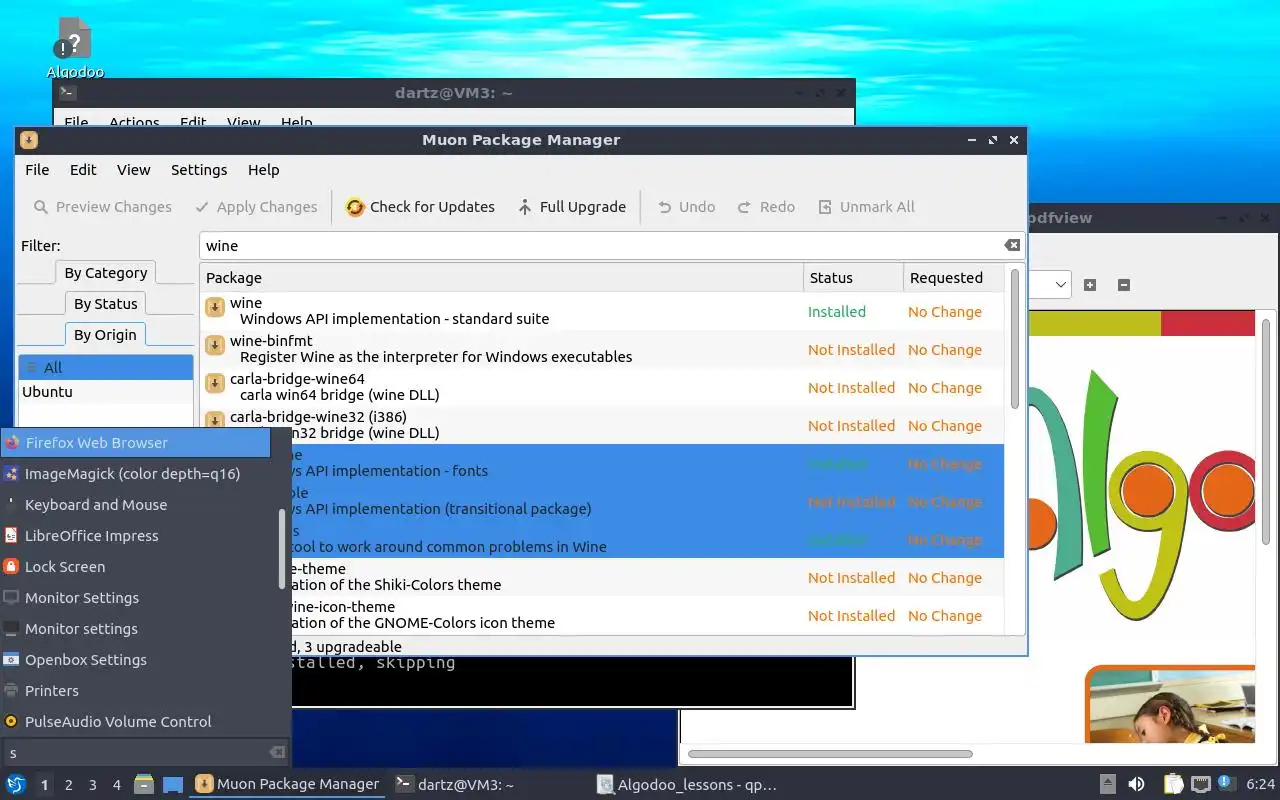Click Apply Changes in toolbar
Screen dimensions: 1280x800
tap(256, 207)
